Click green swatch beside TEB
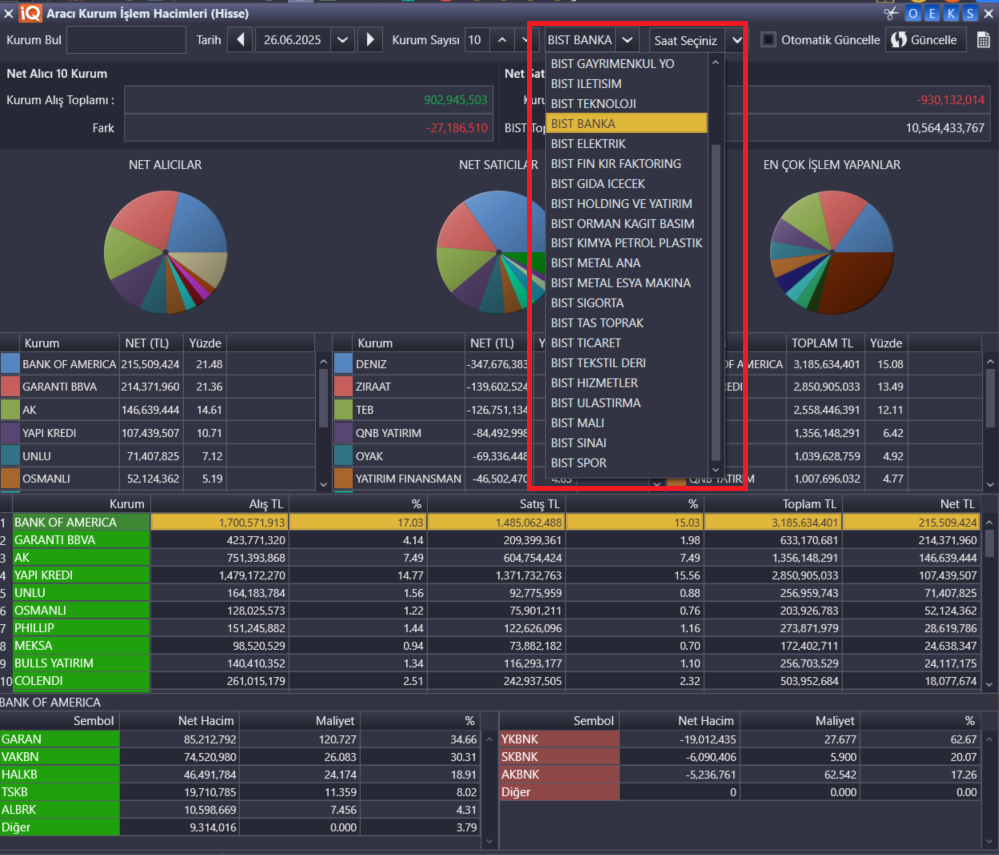The image size is (999, 855). coord(343,410)
